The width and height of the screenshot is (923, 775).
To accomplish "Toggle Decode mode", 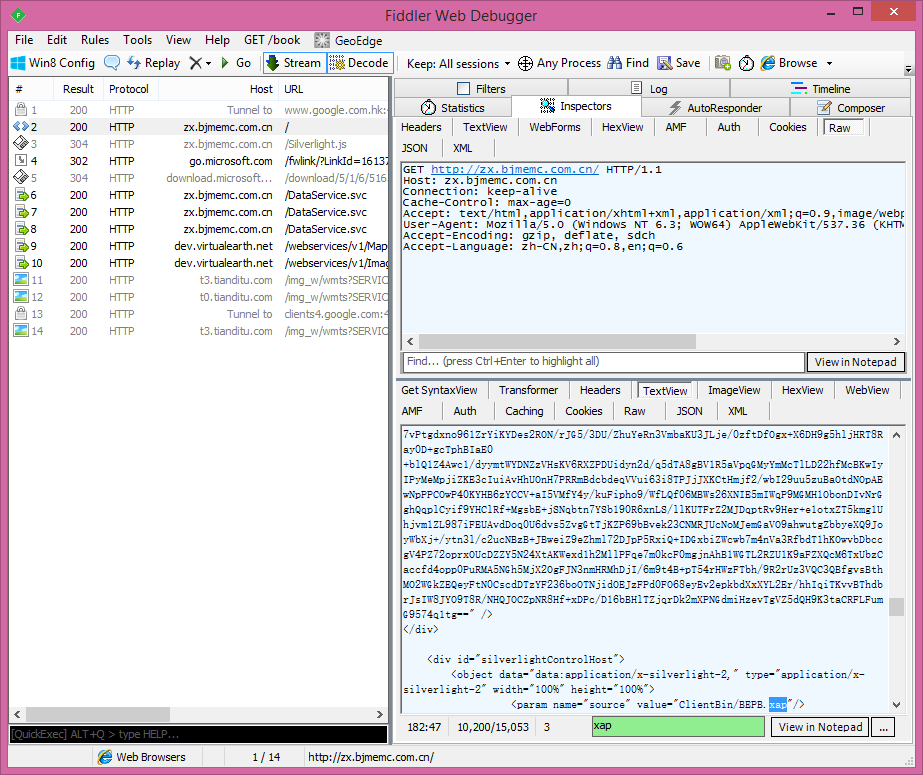I will coord(359,63).
